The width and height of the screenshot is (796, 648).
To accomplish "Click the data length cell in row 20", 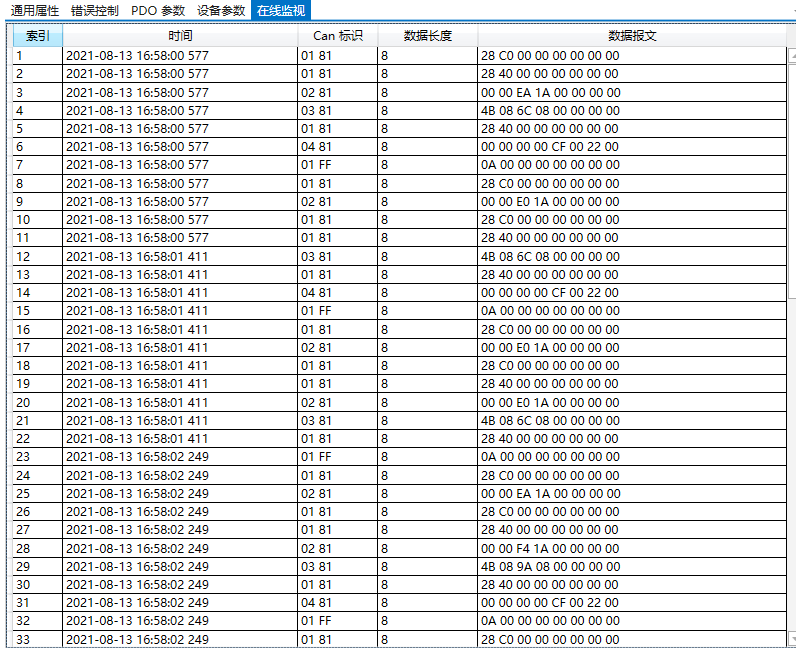I will [427, 402].
